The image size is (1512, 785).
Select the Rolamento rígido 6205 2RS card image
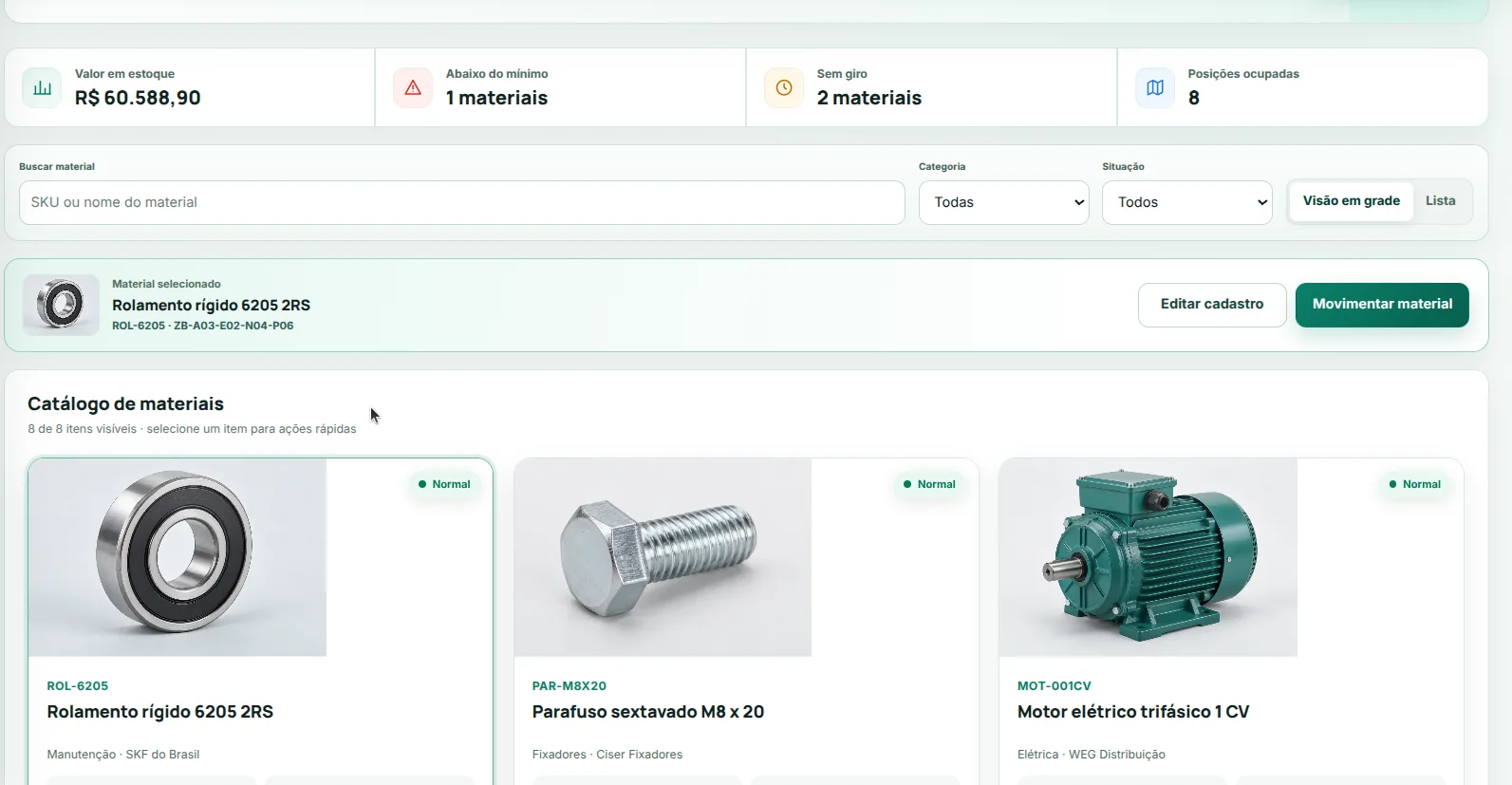pyautogui.click(x=177, y=557)
